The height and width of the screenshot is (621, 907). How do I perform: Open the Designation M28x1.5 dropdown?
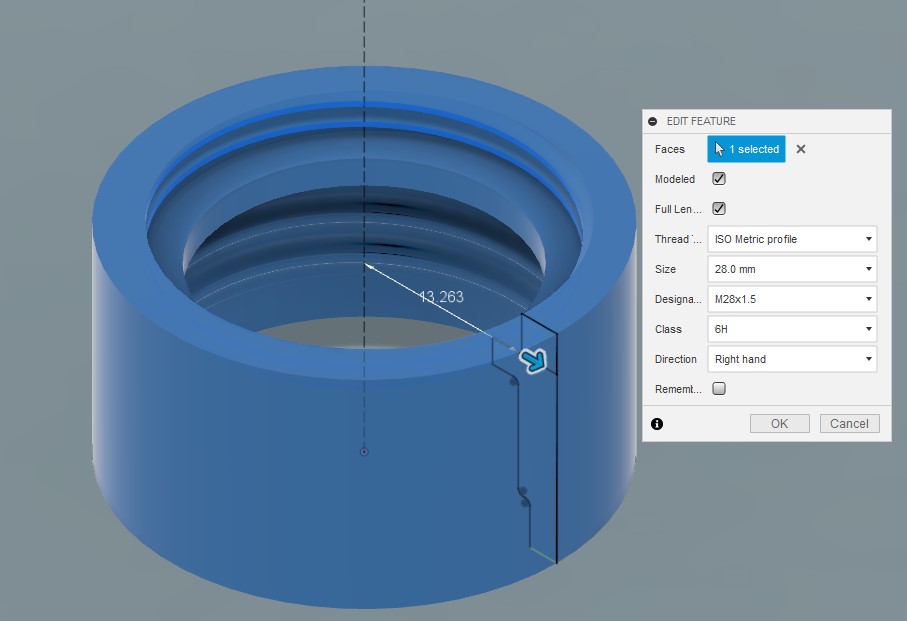pos(791,299)
